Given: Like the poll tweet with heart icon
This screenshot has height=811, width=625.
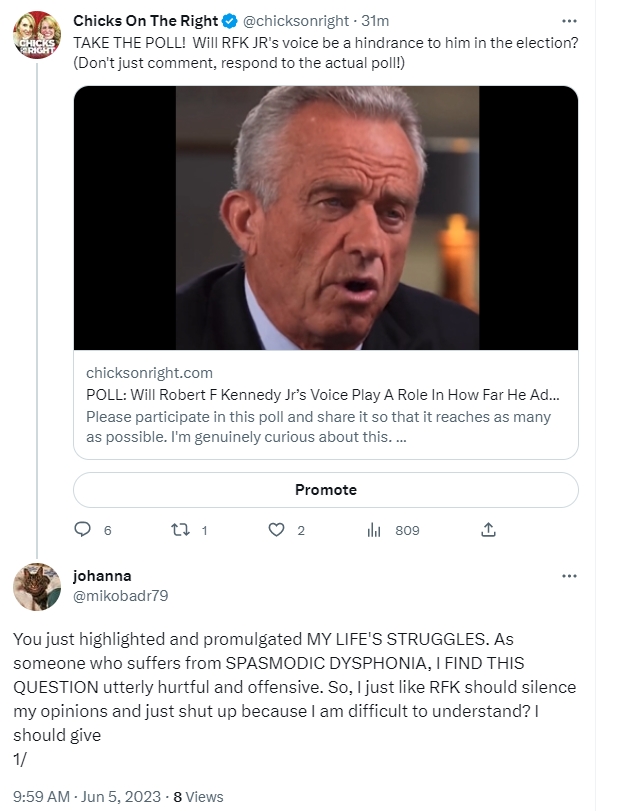Looking at the screenshot, I should point(277,530).
